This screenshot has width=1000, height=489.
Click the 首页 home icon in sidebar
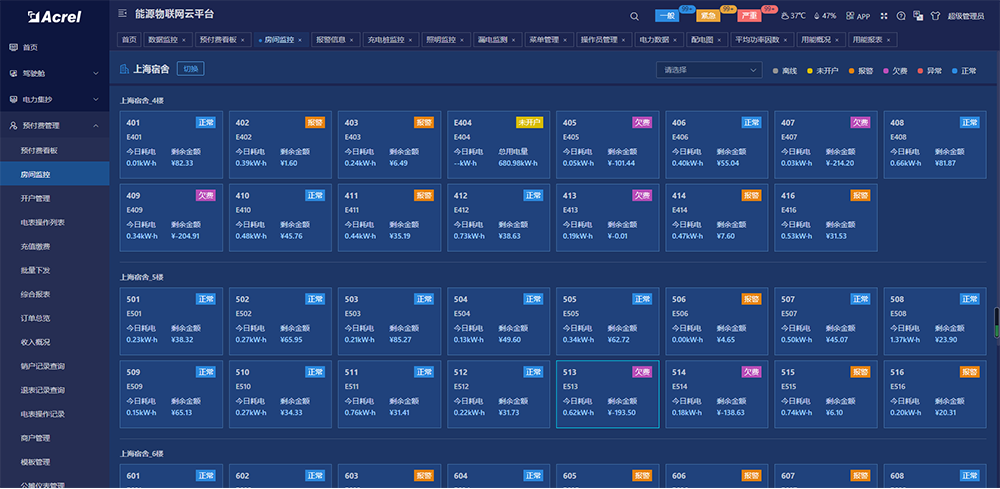[x=12, y=47]
